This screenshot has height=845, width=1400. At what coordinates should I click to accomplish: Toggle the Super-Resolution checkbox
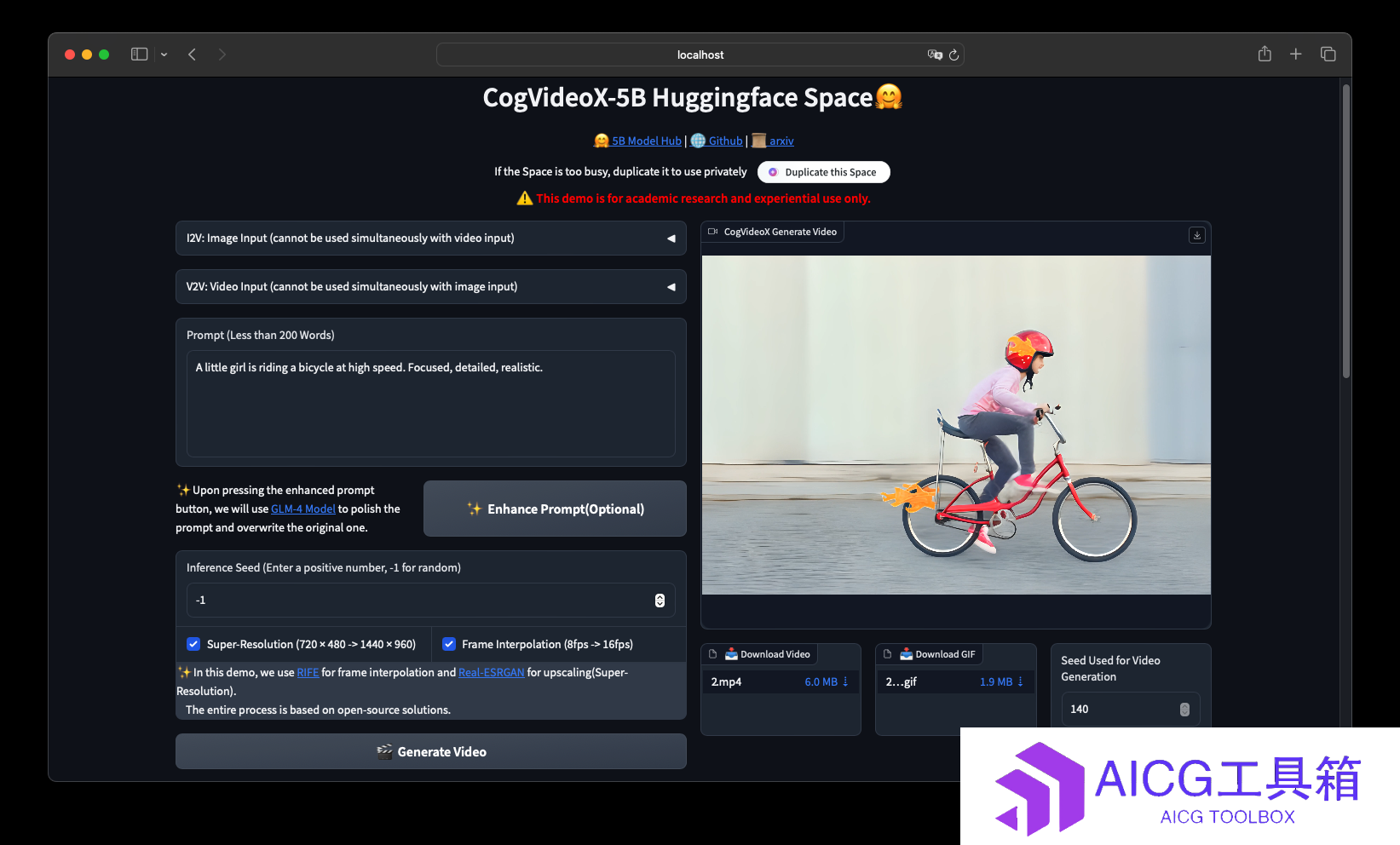coord(193,644)
